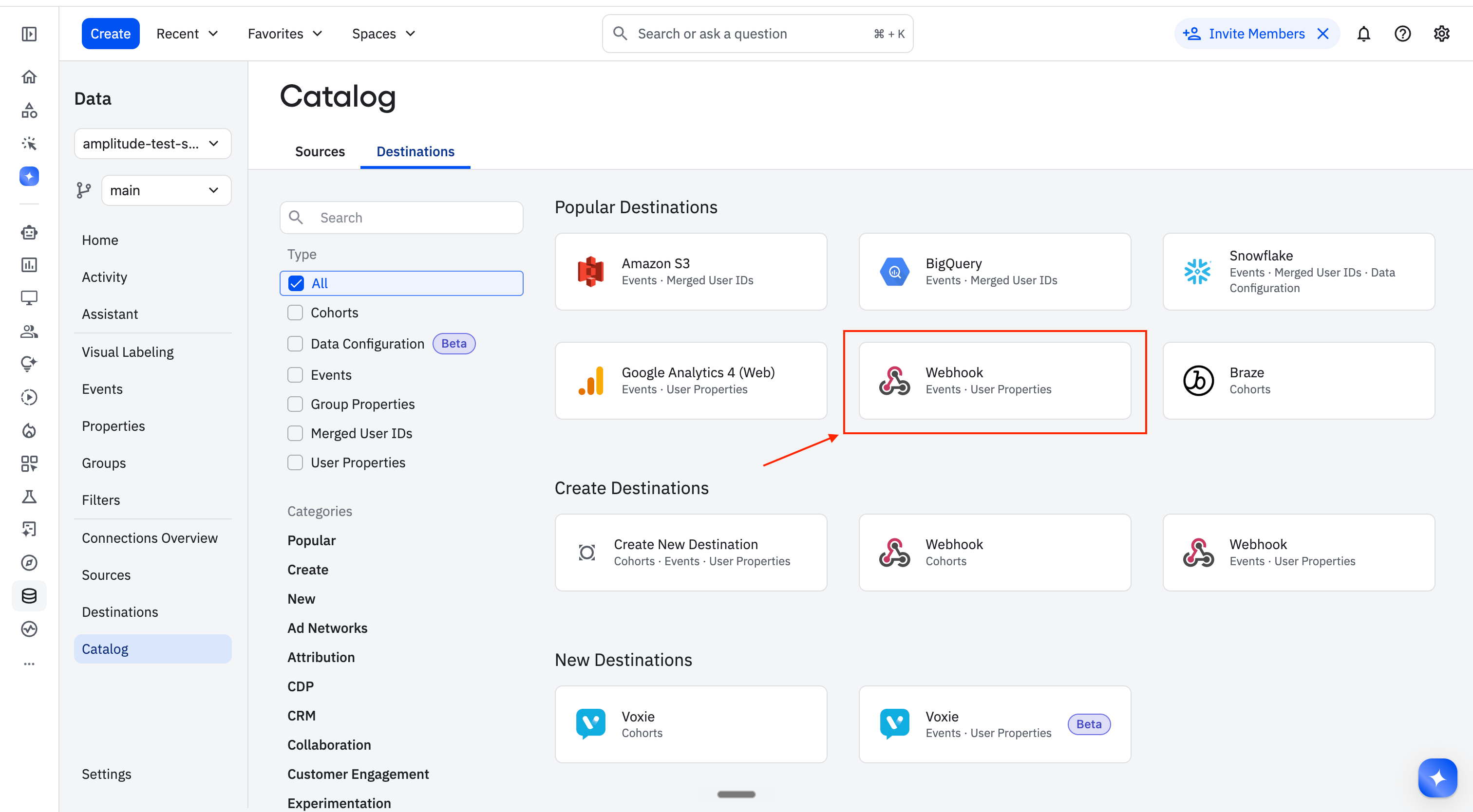
Task: Click the sparkle cursor icon in rail
Action: tap(29, 143)
